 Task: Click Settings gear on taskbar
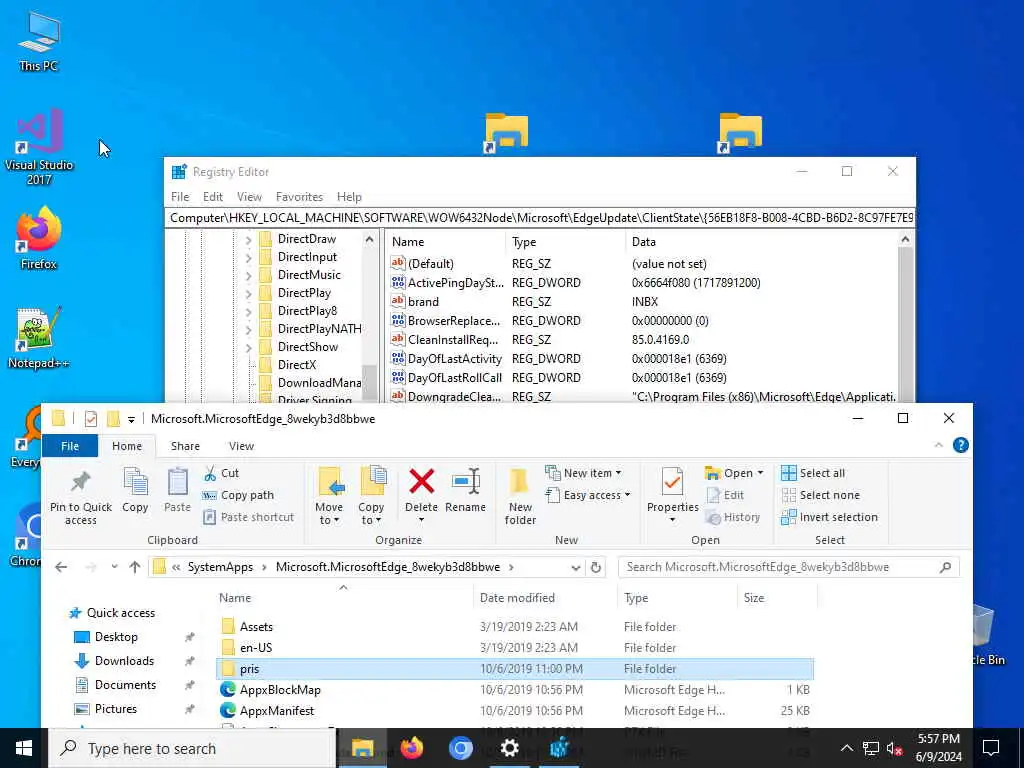(x=509, y=748)
